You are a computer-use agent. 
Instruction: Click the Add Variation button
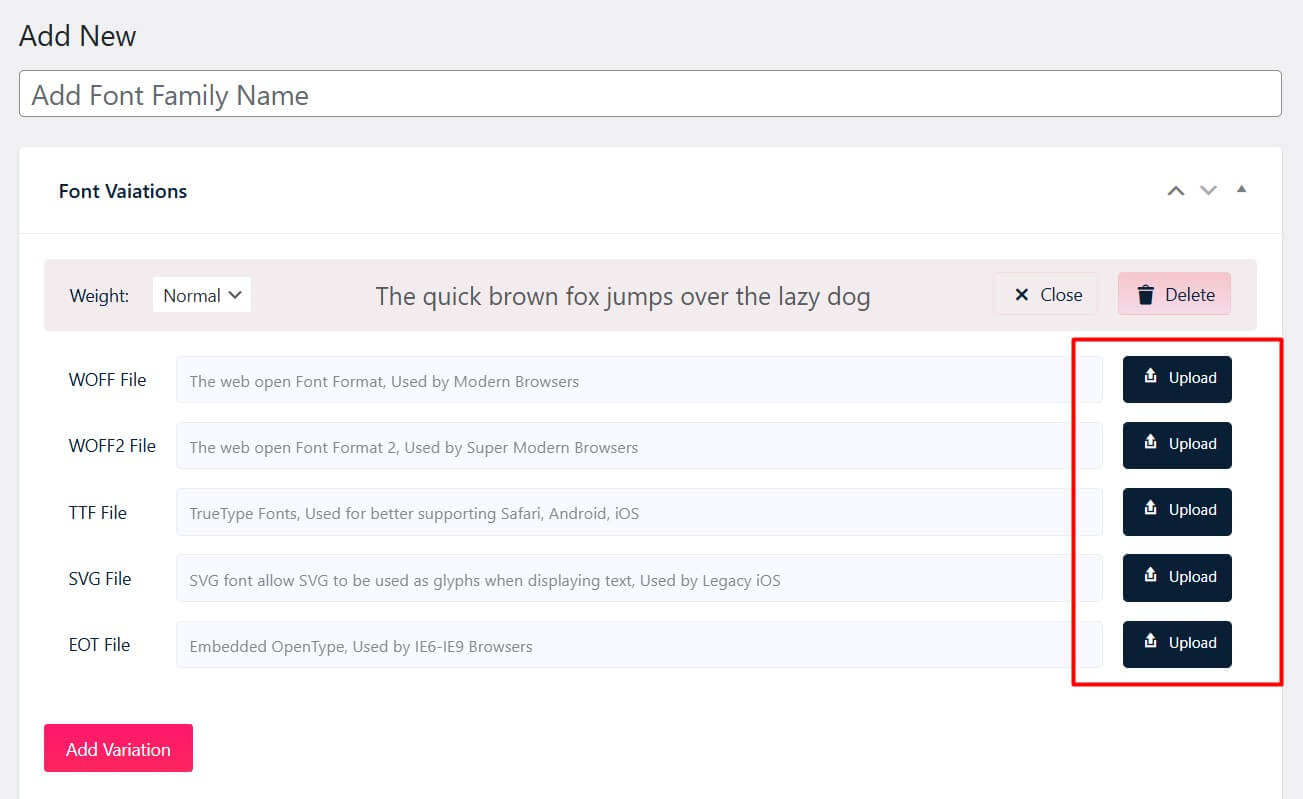pos(118,748)
